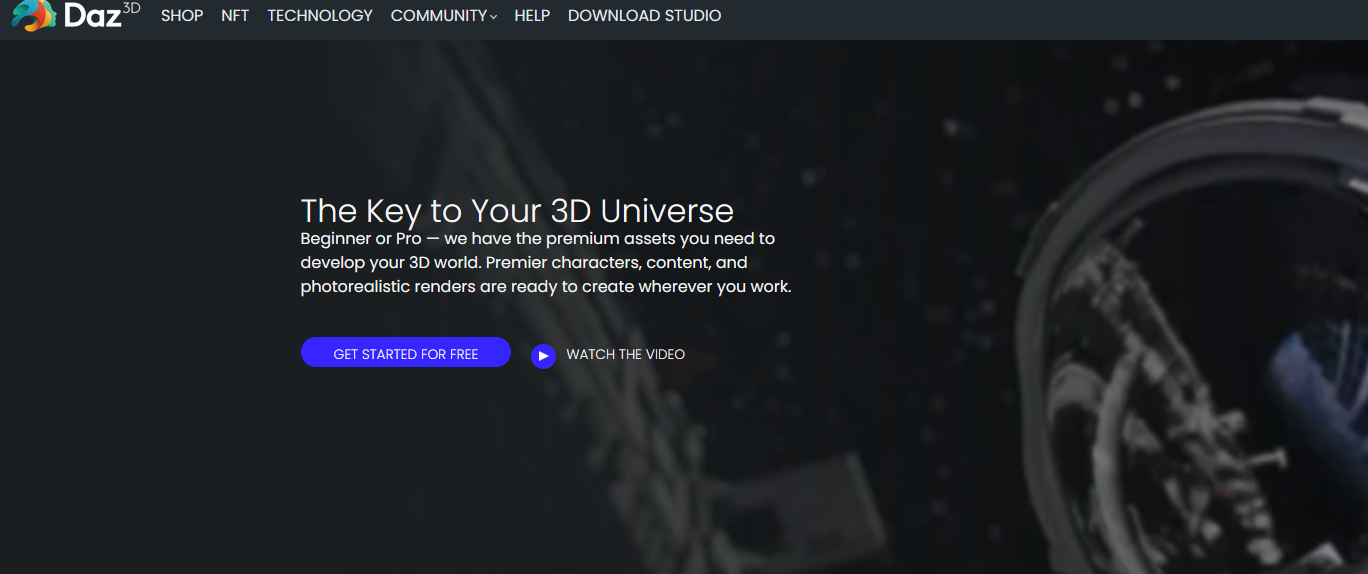The image size is (1368, 574).
Task: Click the Beginner or Pro description paragraph
Action: (545, 263)
